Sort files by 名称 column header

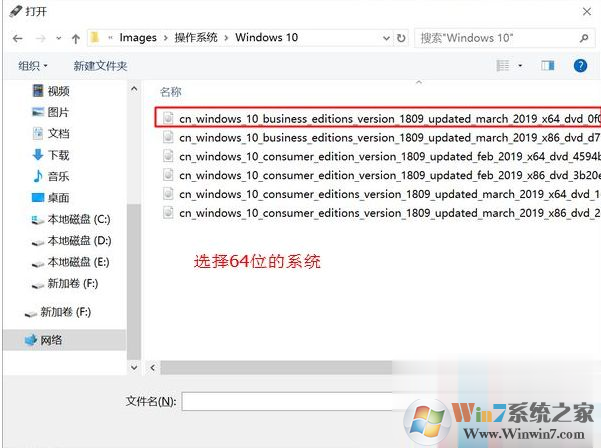[x=171, y=92]
